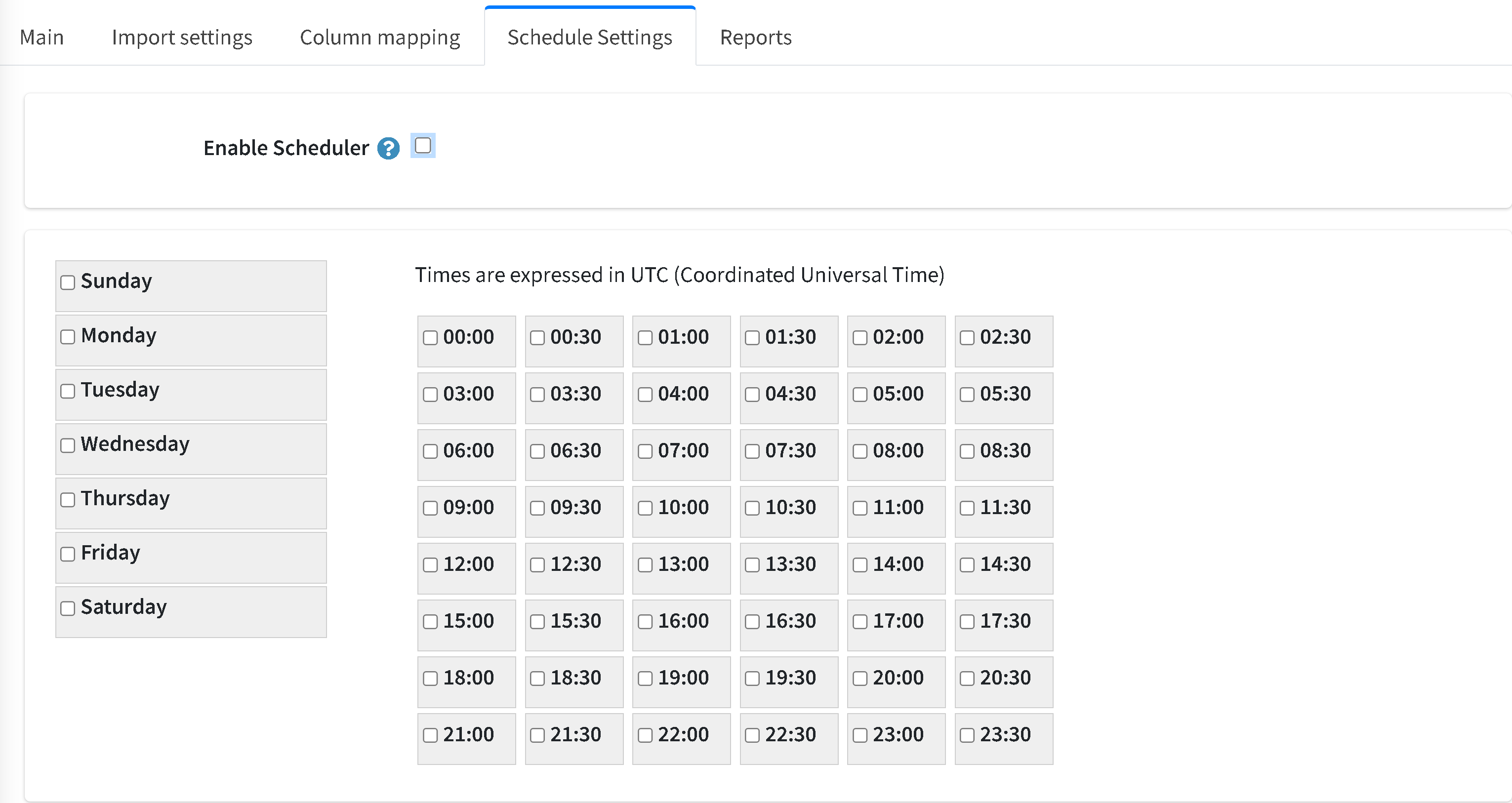The height and width of the screenshot is (803, 1512).
Task: Select the 23:30 time checkbox
Action: coord(967,736)
